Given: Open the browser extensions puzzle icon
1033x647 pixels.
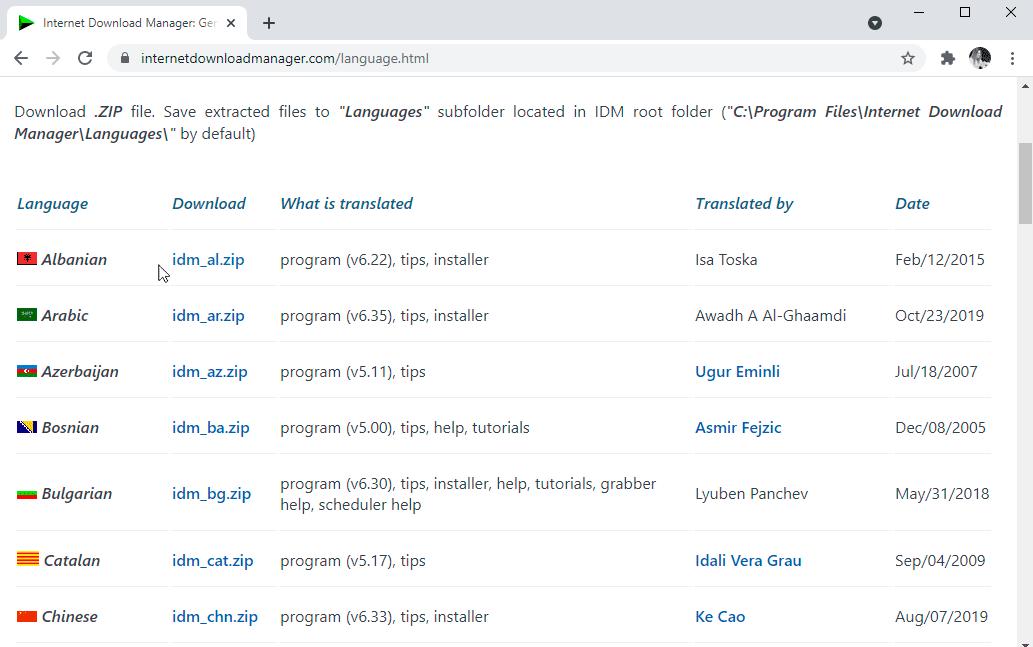Looking at the screenshot, I should [x=946, y=58].
